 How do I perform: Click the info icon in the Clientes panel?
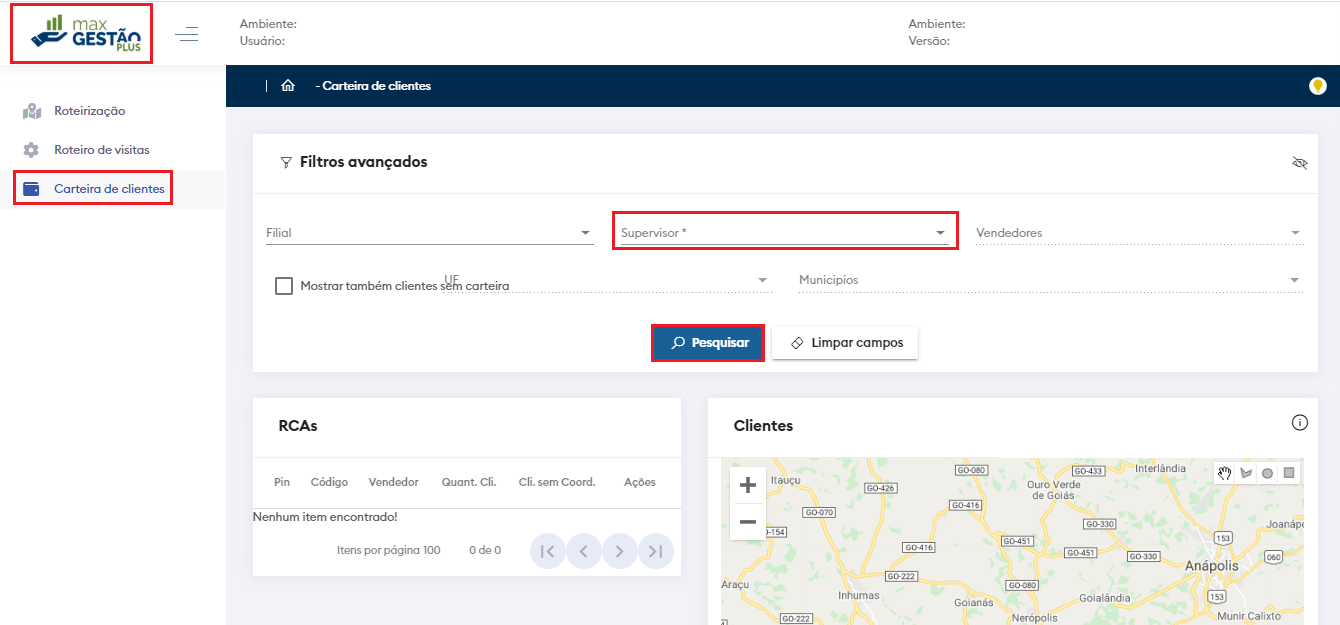1299,423
